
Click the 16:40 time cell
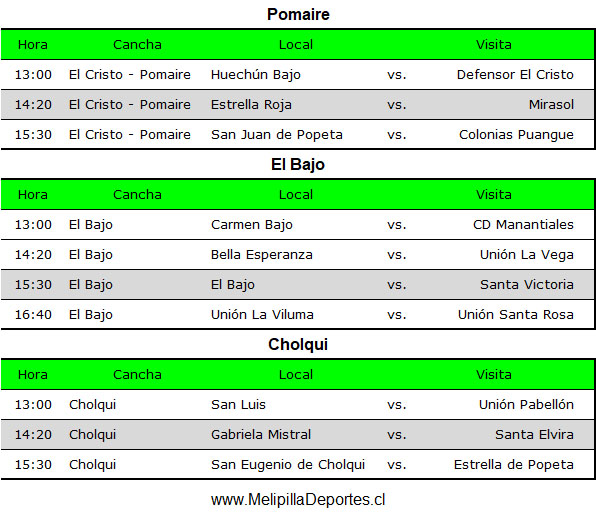(x=33, y=315)
